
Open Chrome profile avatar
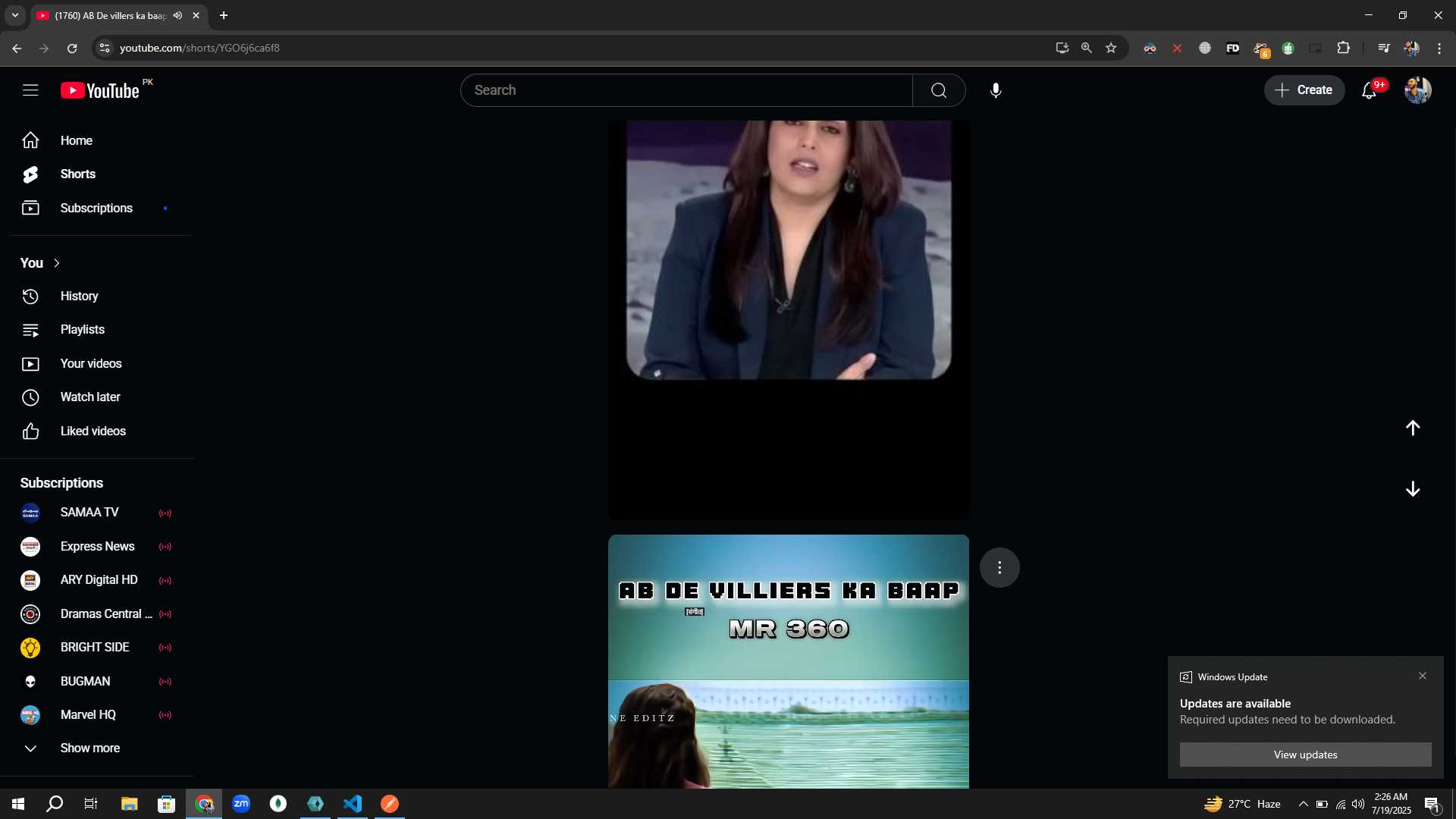(1411, 48)
